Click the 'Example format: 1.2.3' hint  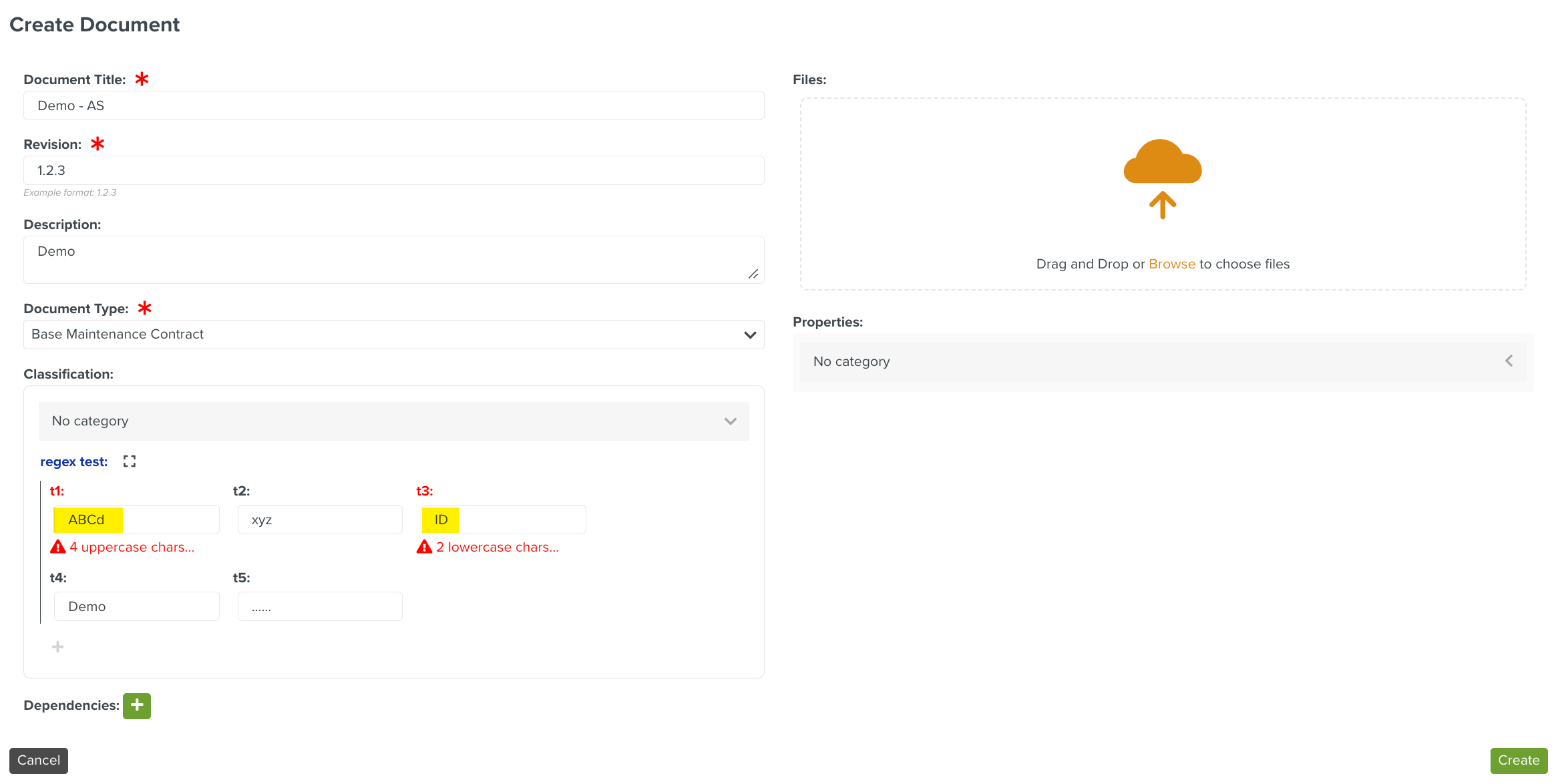(70, 192)
